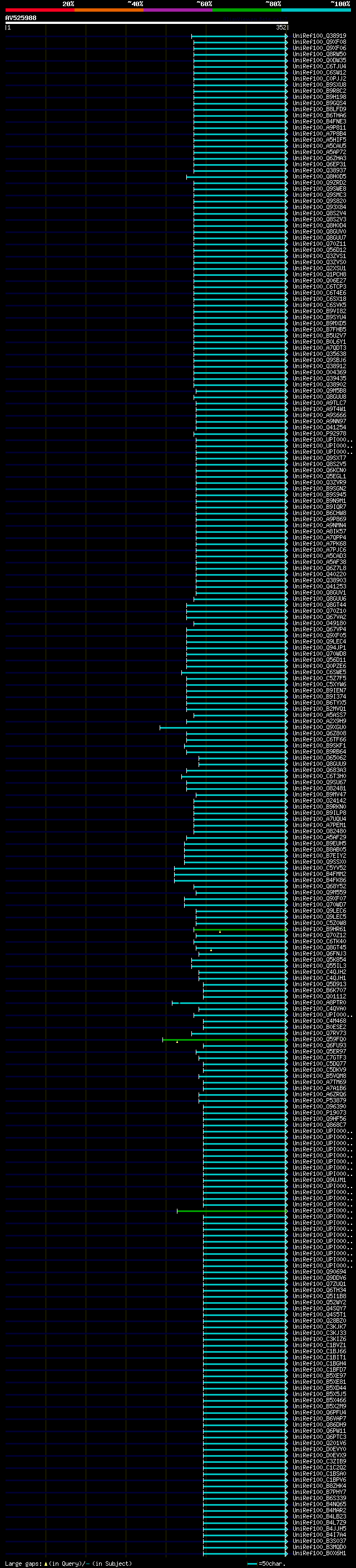Open hit UniRef100_B6VAP7
This screenshot has width=356, height=1568.
coord(319,1418)
